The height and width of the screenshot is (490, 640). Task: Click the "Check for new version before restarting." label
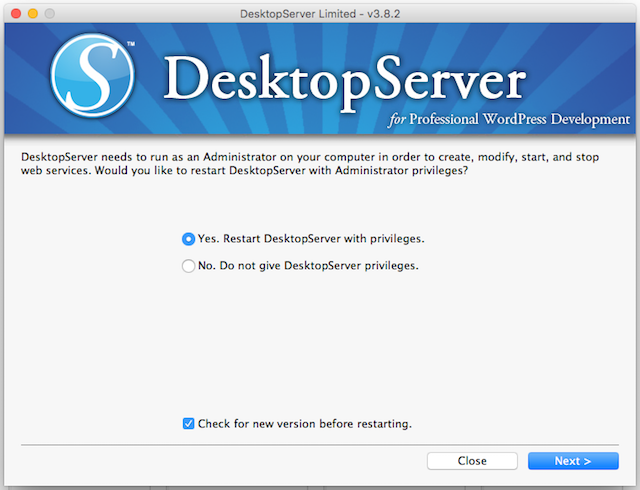[304, 424]
